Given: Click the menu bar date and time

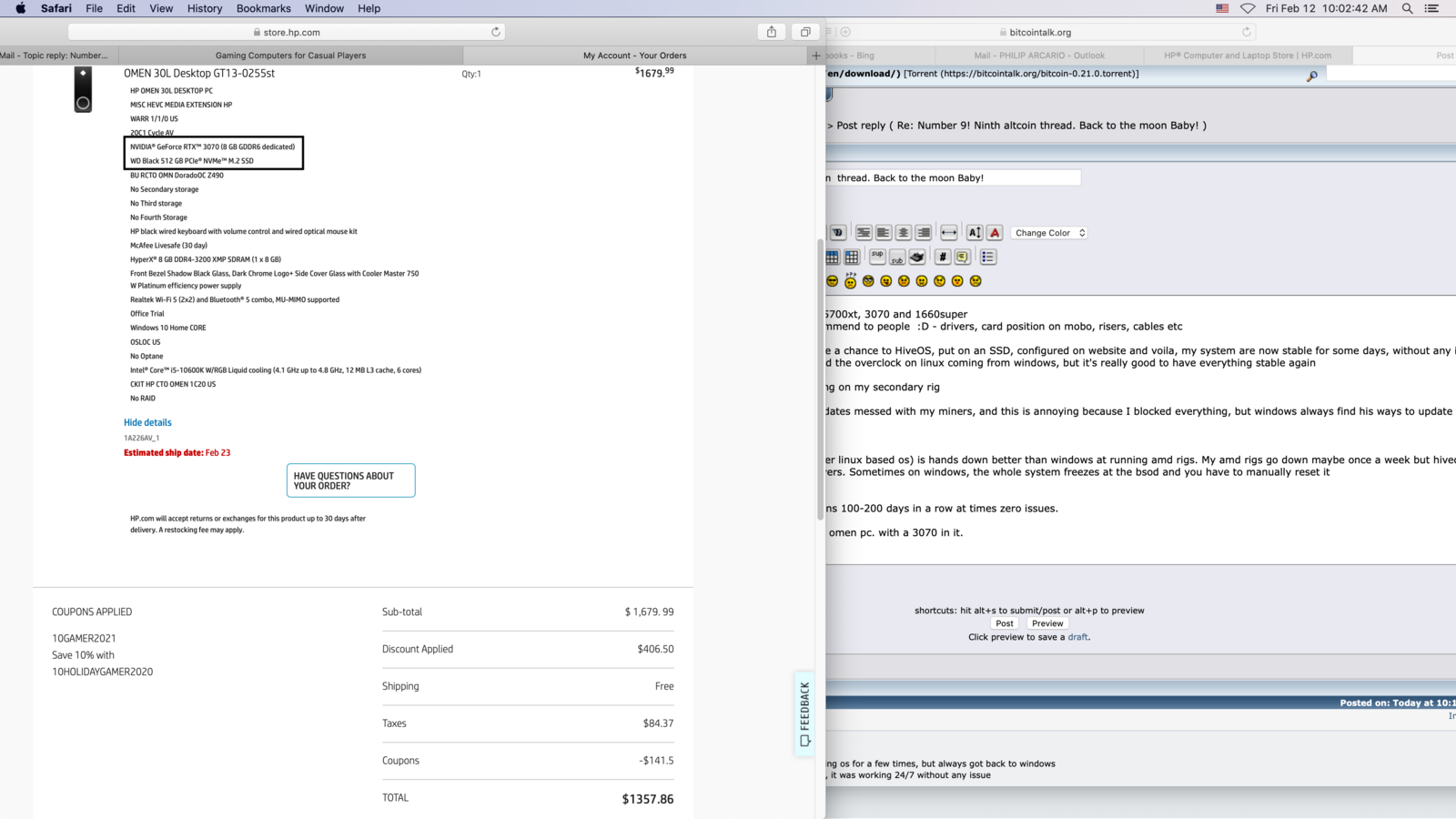Looking at the screenshot, I should pos(1326,8).
